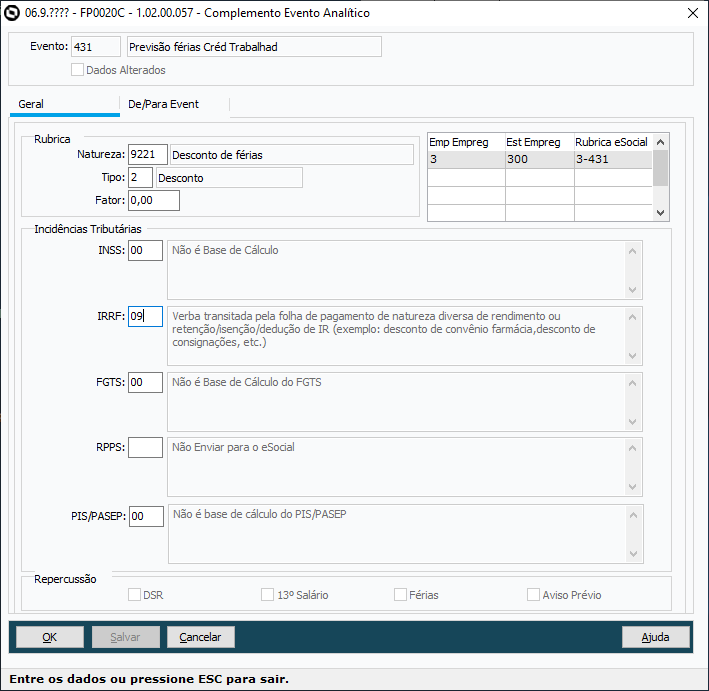Click the Não Enviar para o eSocial text
The height and width of the screenshot is (691, 709).
[233, 447]
